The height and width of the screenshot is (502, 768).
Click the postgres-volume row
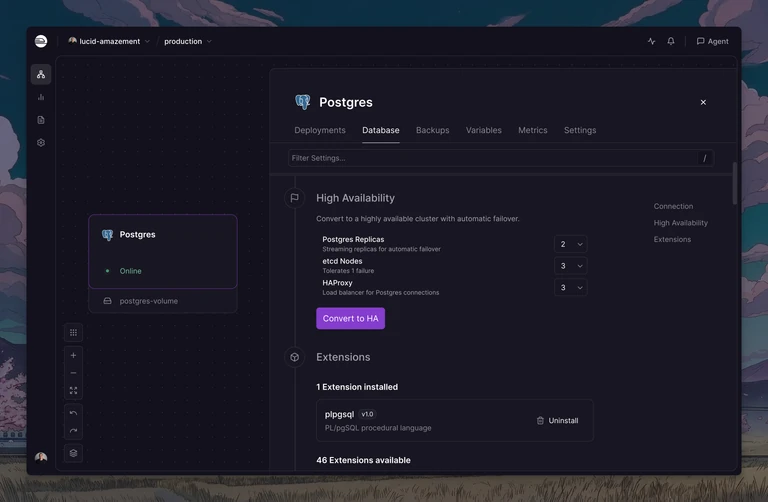click(x=163, y=301)
